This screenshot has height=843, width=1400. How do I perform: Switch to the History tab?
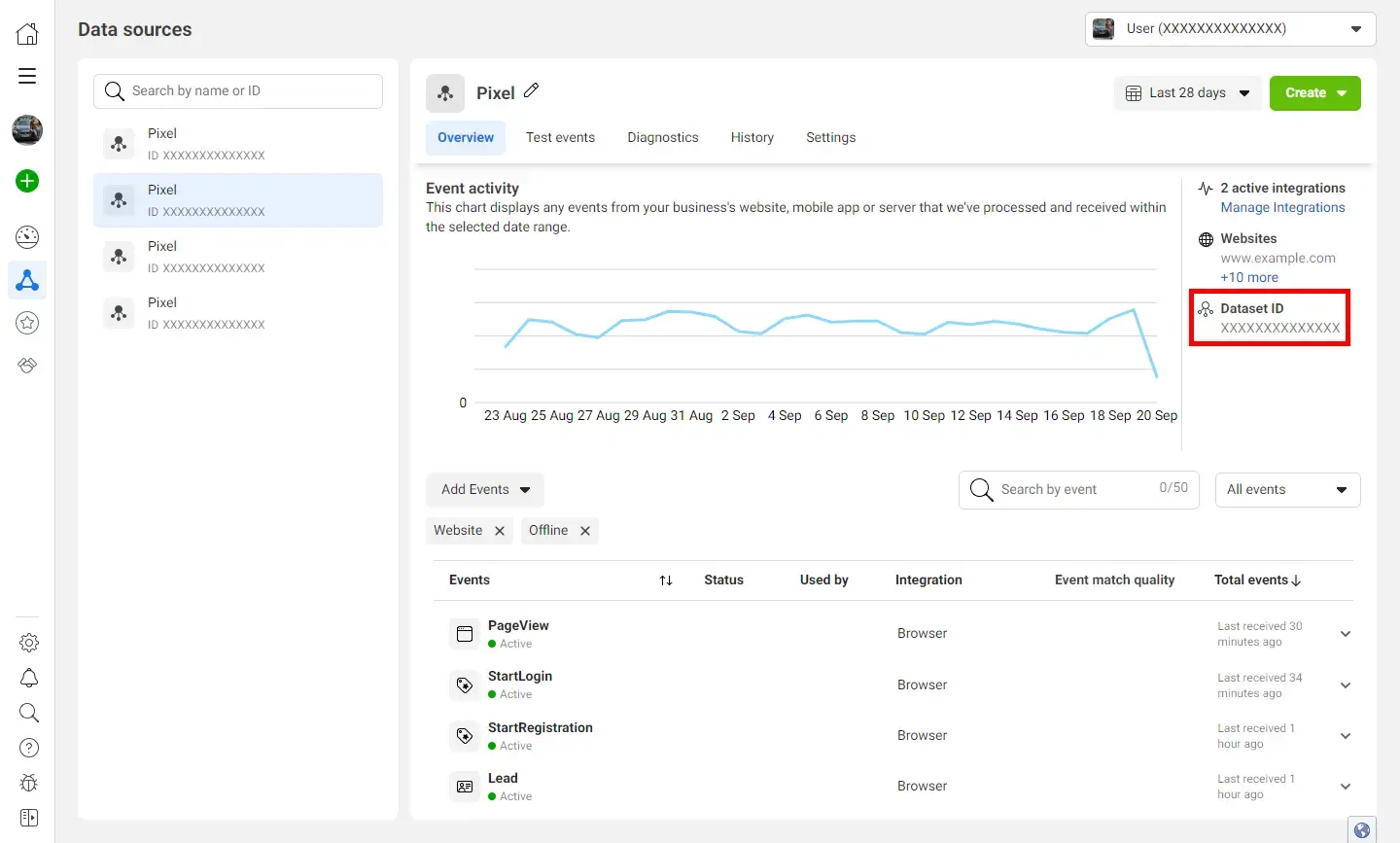tap(752, 138)
